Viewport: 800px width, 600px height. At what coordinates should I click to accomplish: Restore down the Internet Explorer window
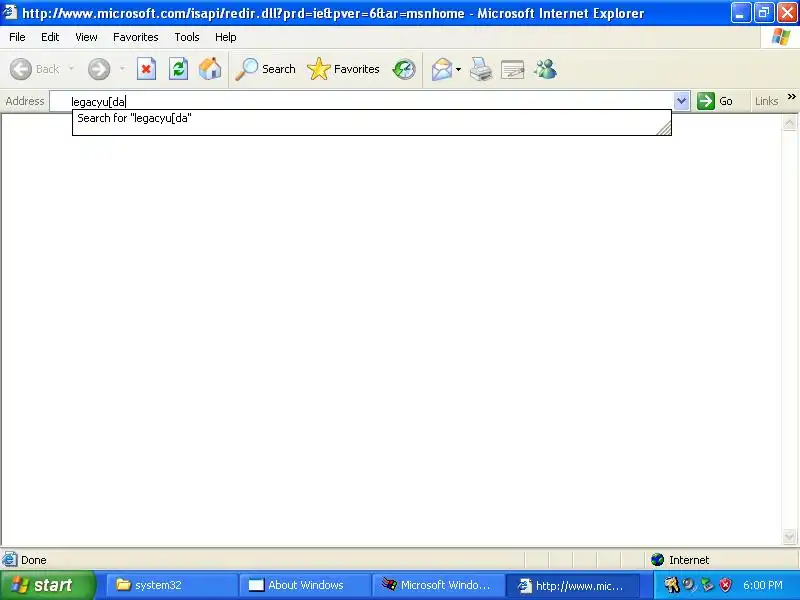[x=764, y=13]
